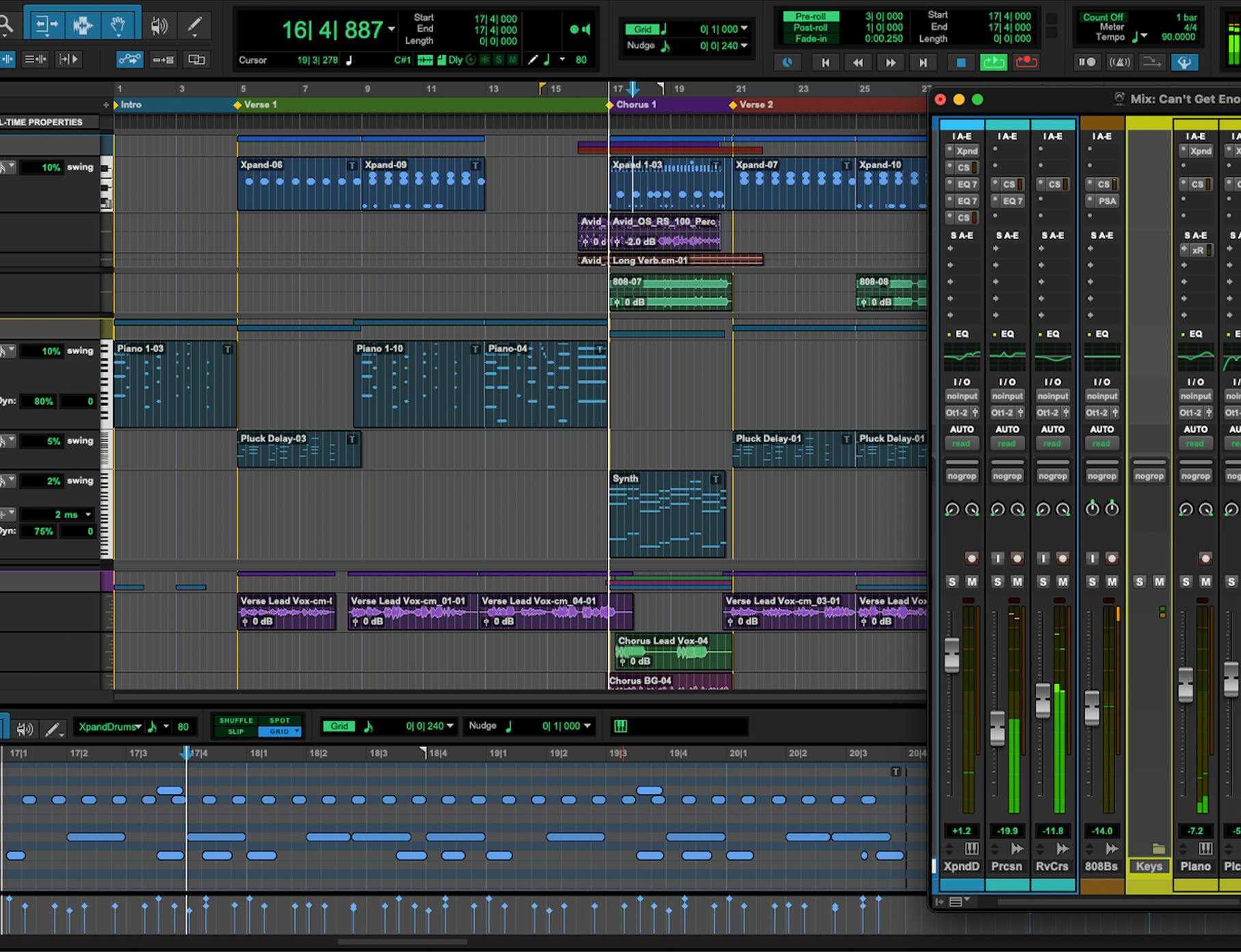Select the Synth MIDI clip
The image size is (1241, 952).
667,514
